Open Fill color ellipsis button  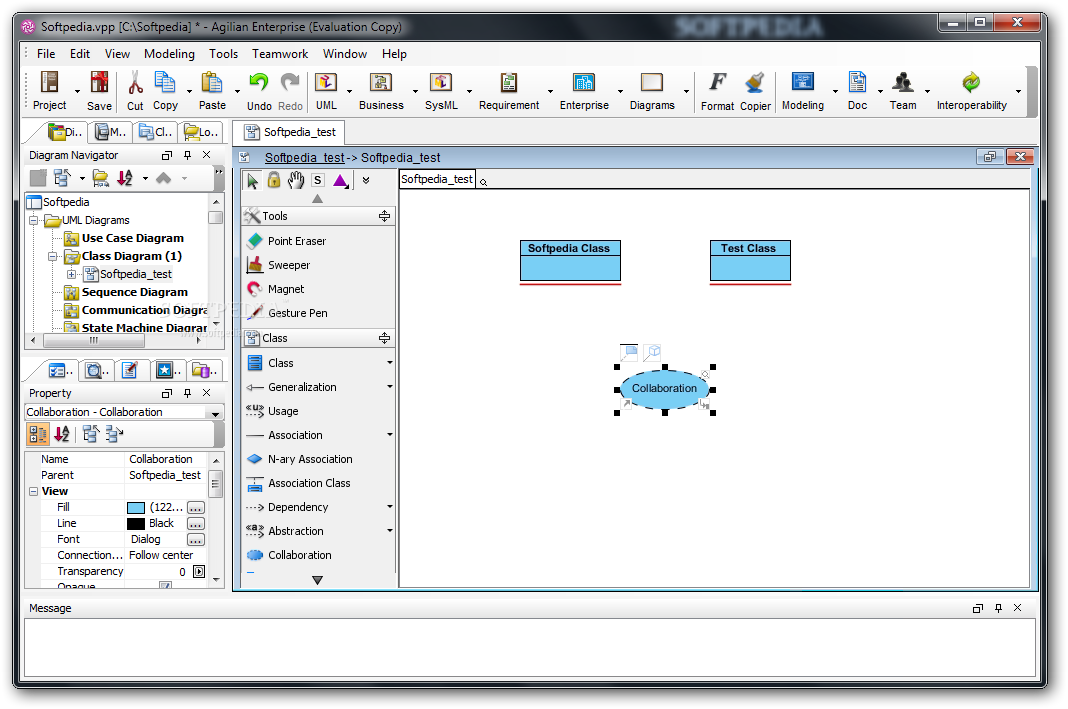195,507
